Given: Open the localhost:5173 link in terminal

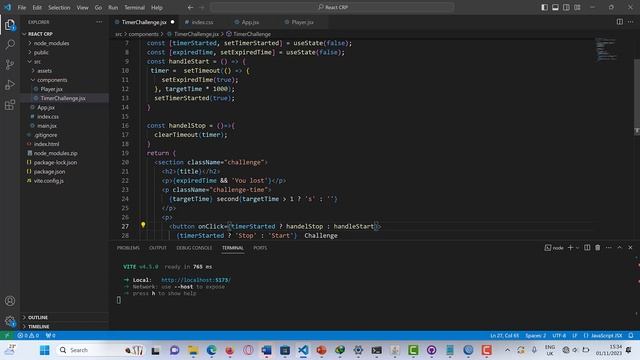Looking at the screenshot, I should click(196, 280).
